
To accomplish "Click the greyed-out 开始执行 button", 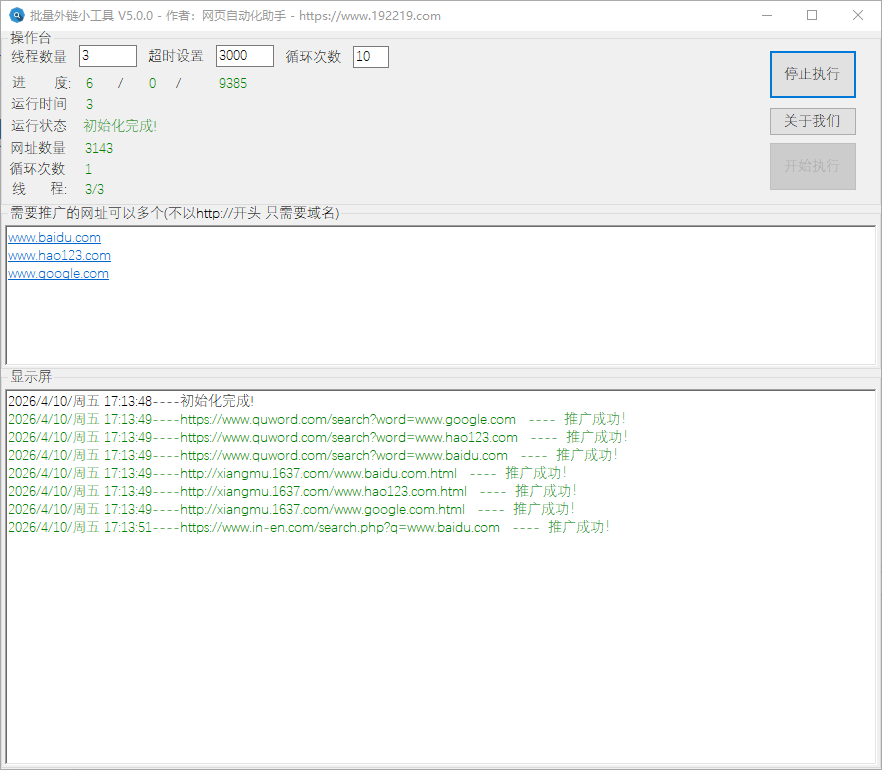I will tap(812, 166).
